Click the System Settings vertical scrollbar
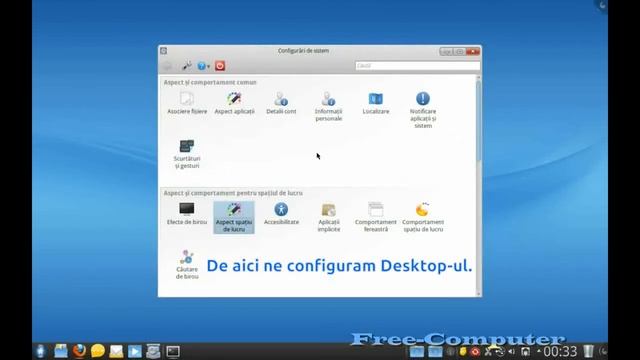 (x=478, y=186)
